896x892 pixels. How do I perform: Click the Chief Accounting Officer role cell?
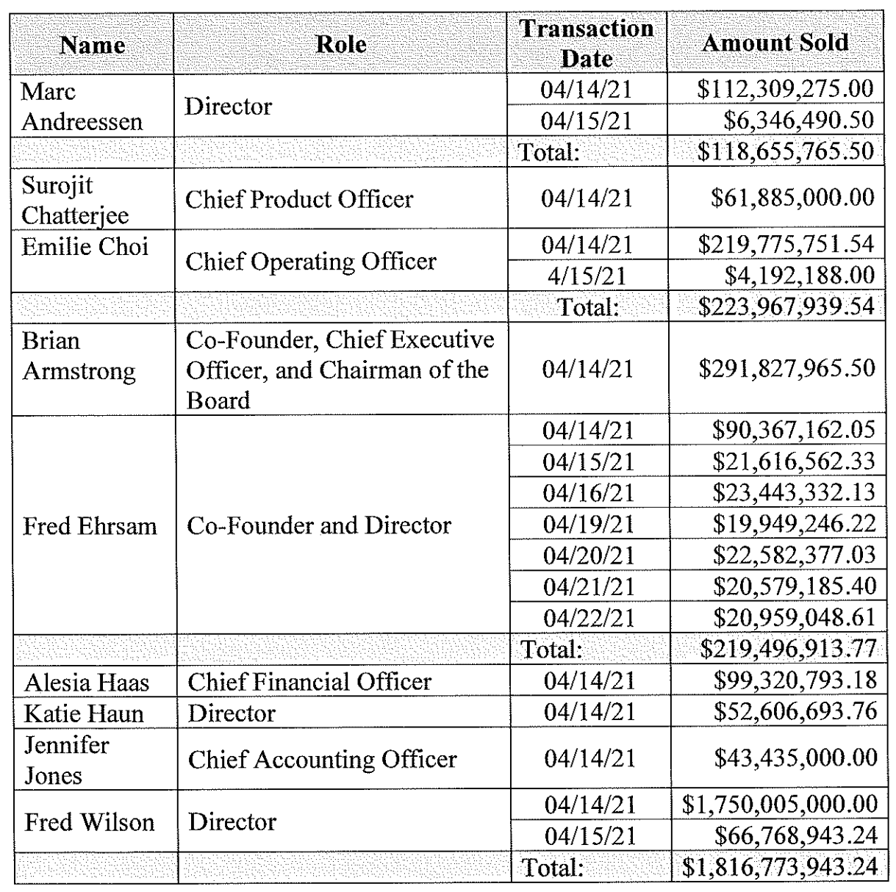(x=322, y=760)
